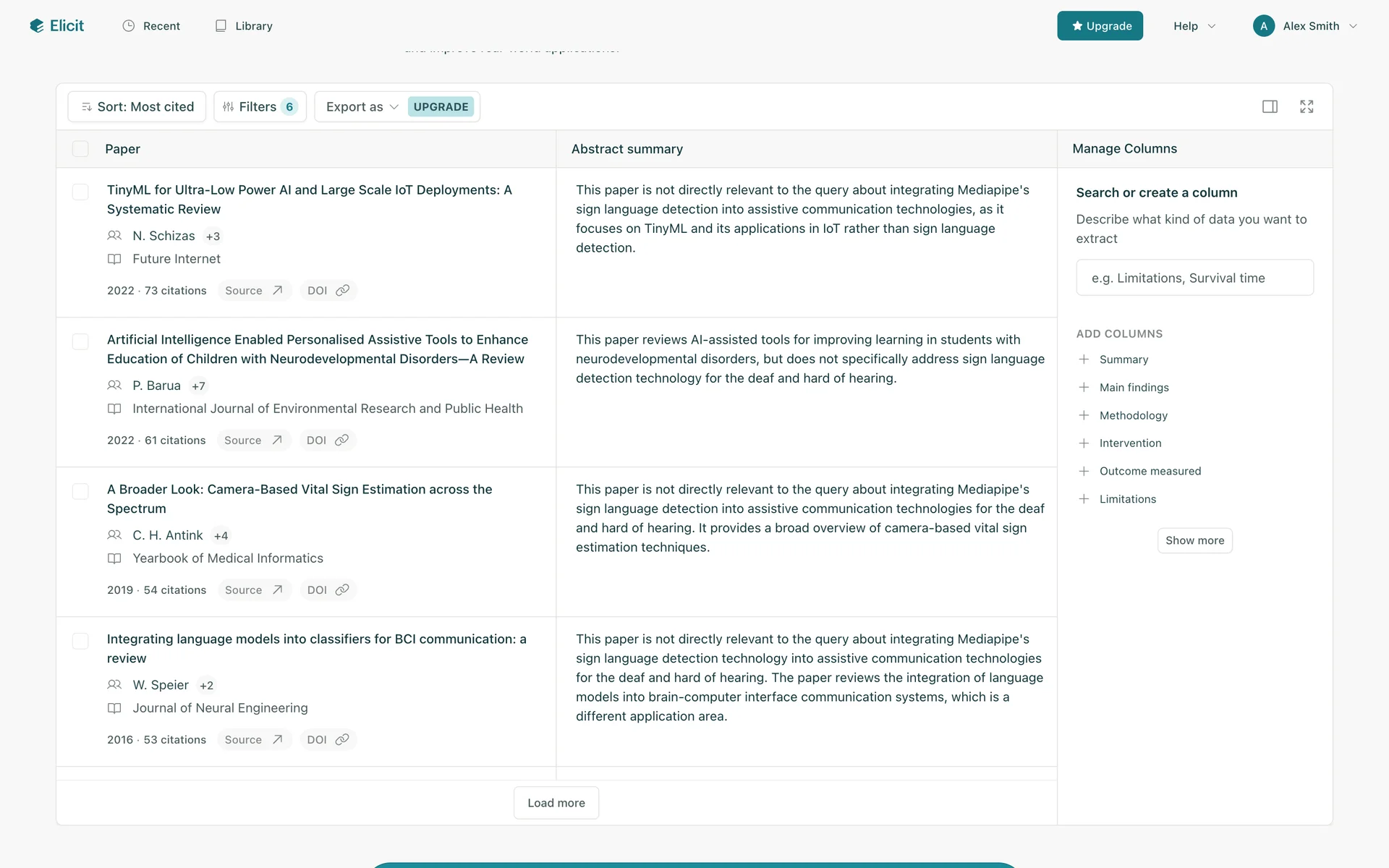The width and height of the screenshot is (1389, 868).
Task: Click the Elicit logo icon
Action: pos(37,26)
